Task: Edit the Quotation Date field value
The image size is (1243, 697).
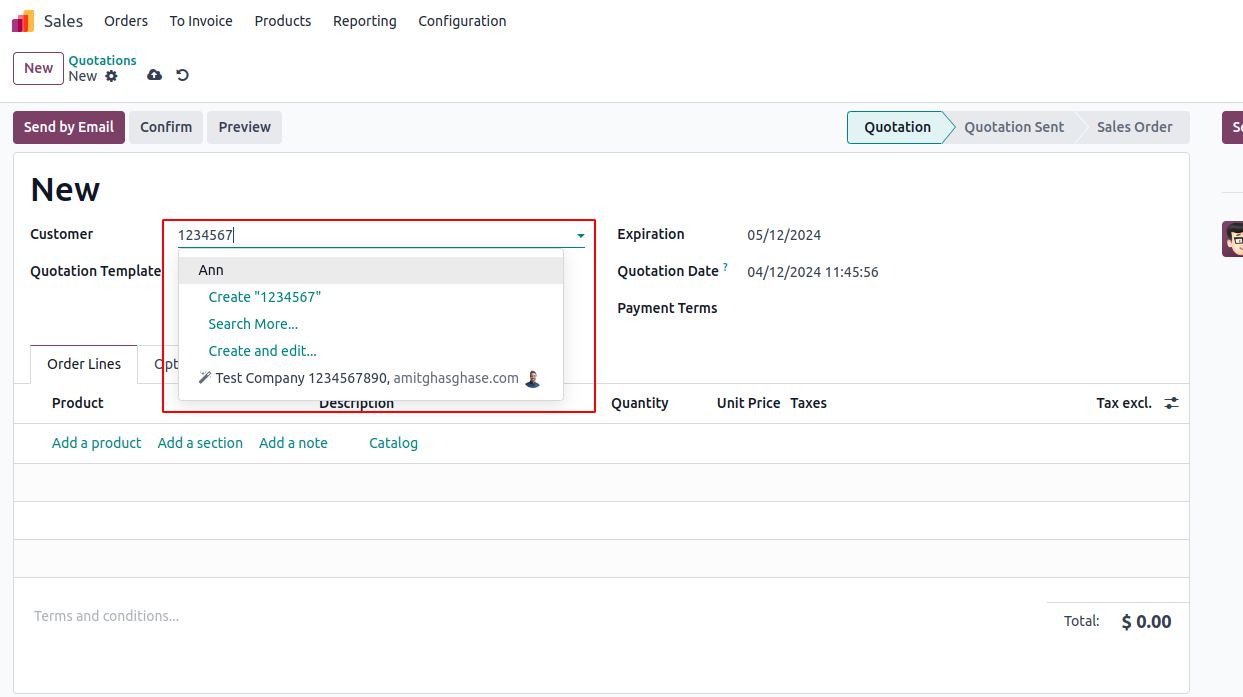Action: pyautogui.click(x=813, y=272)
